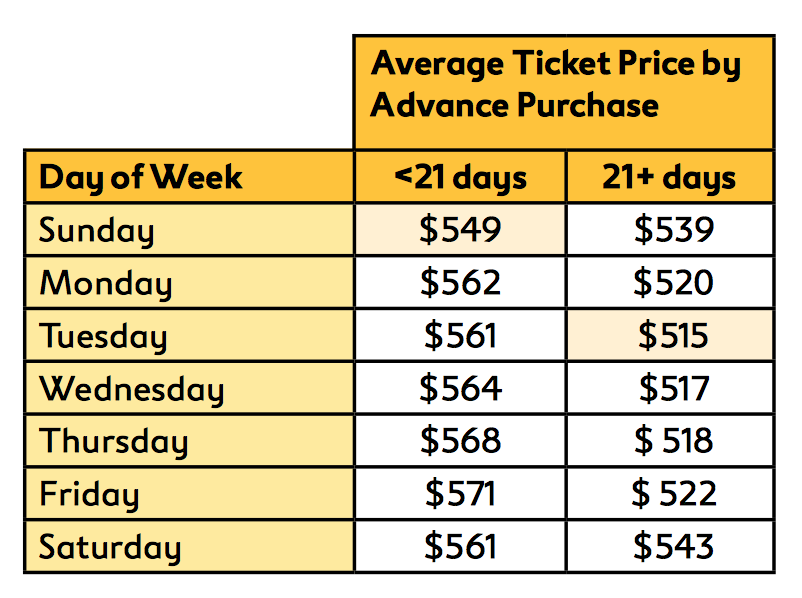Click the '21+ days' column header
This screenshot has height=598, width=802.
(669, 178)
